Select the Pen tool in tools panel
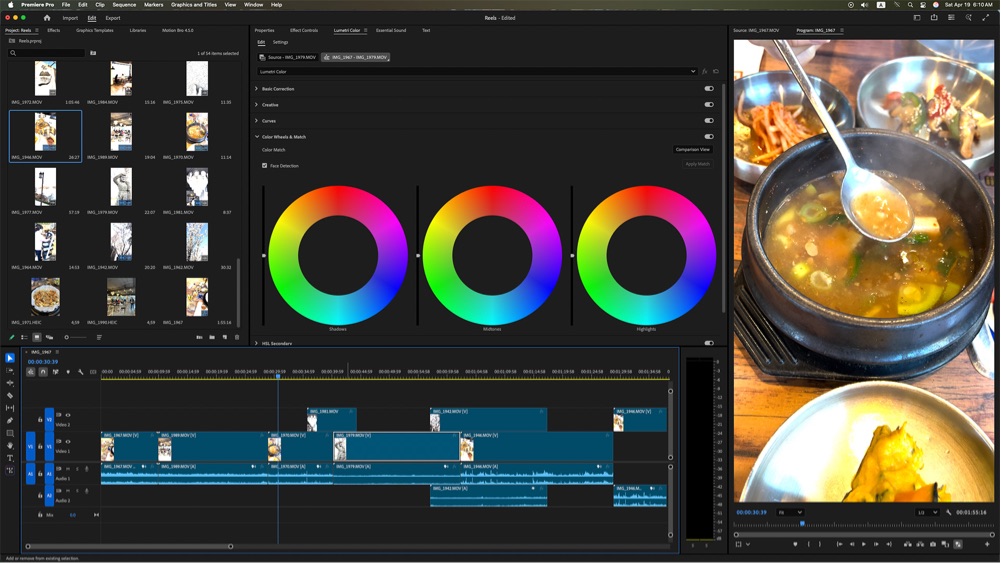The height and width of the screenshot is (563, 1001). pos(10,420)
